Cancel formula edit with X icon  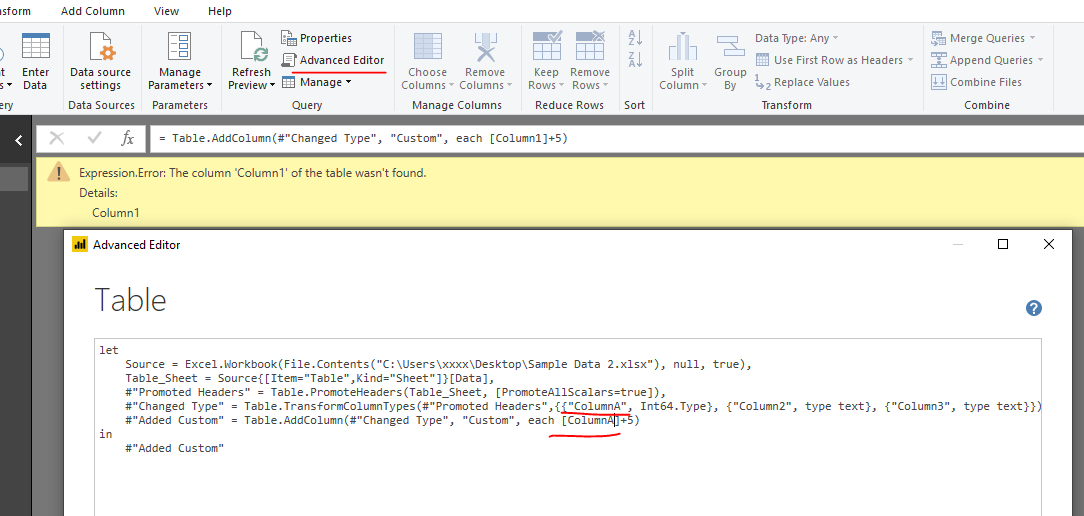click(57, 138)
